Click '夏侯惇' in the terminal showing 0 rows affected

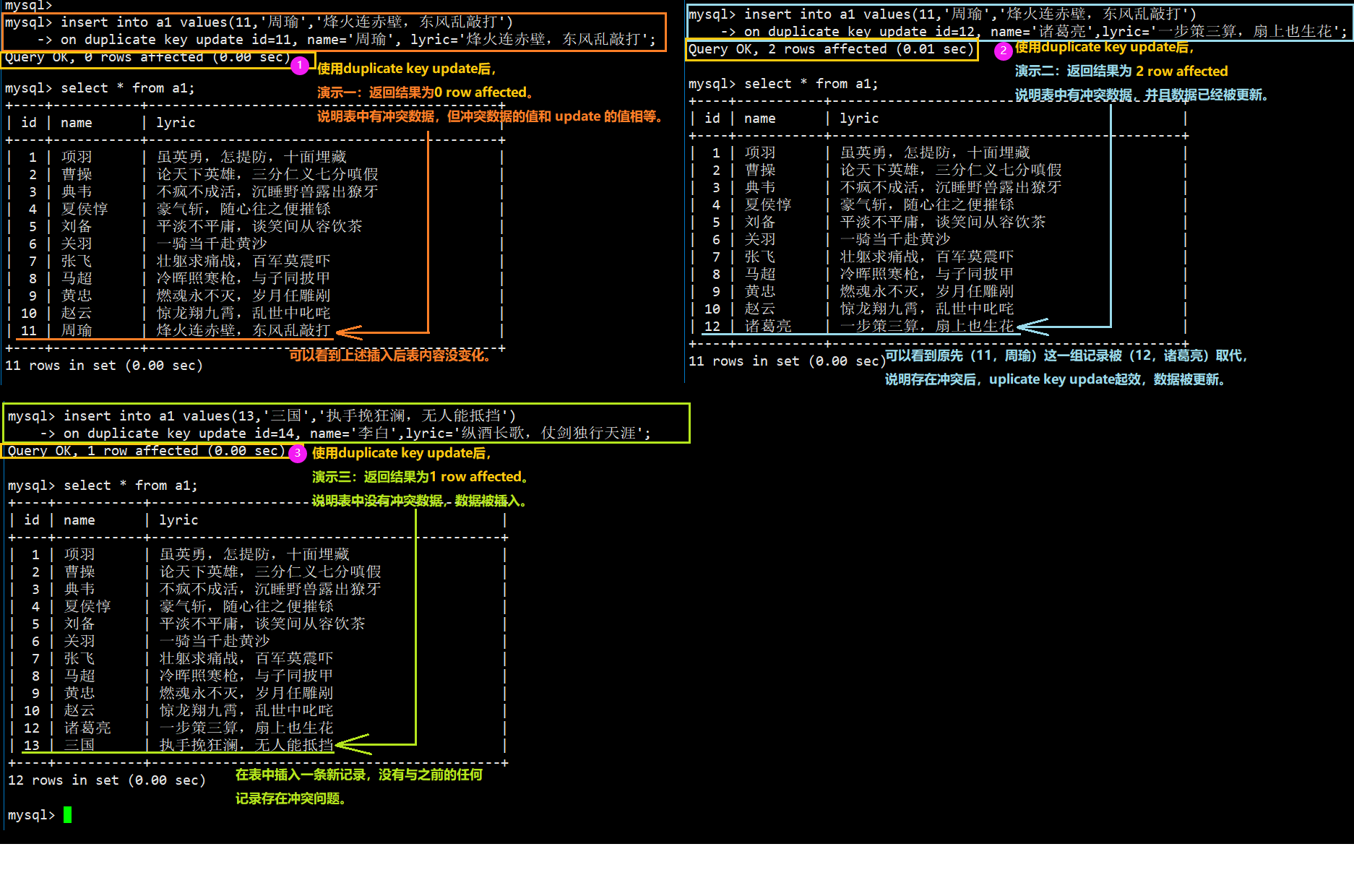coord(85,210)
